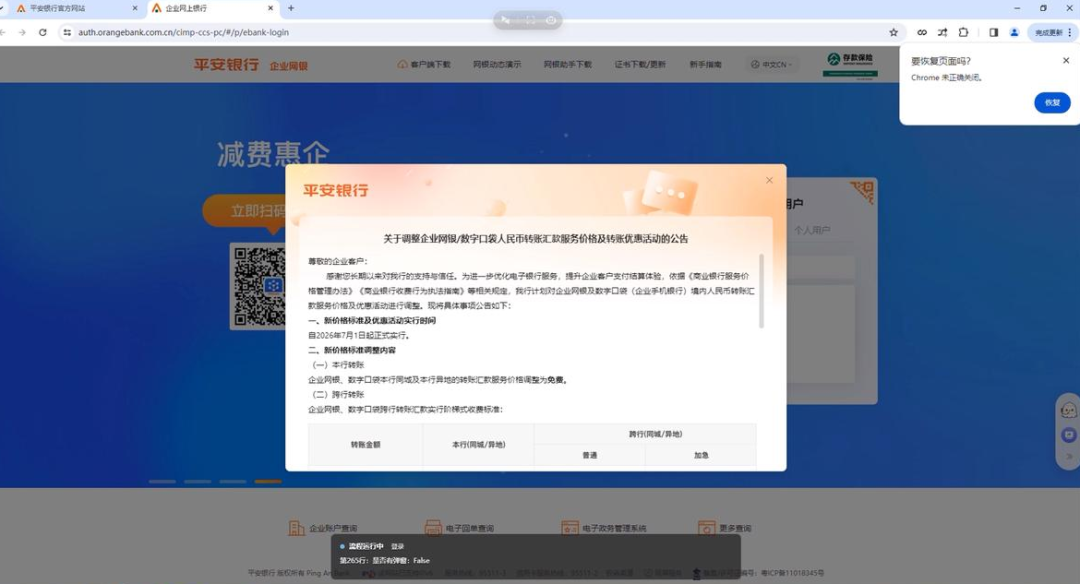1080x584 pixels.
Task: Open 网银动态演示 in the header
Action: [x=497, y=64]
